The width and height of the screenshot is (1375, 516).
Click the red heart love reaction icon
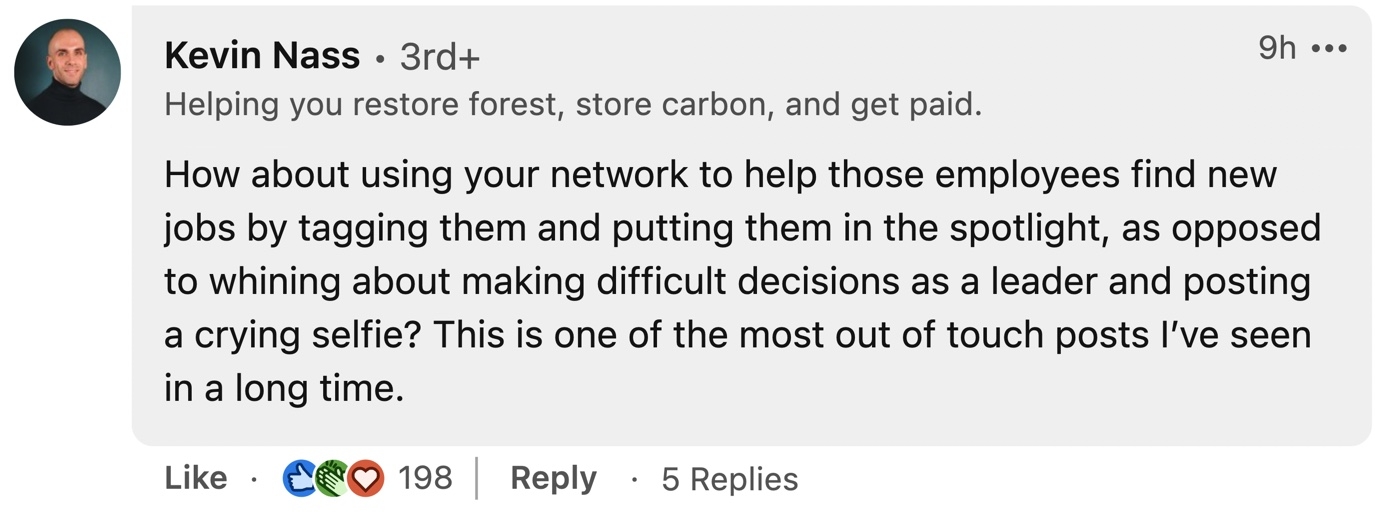[x=366, y=479]
